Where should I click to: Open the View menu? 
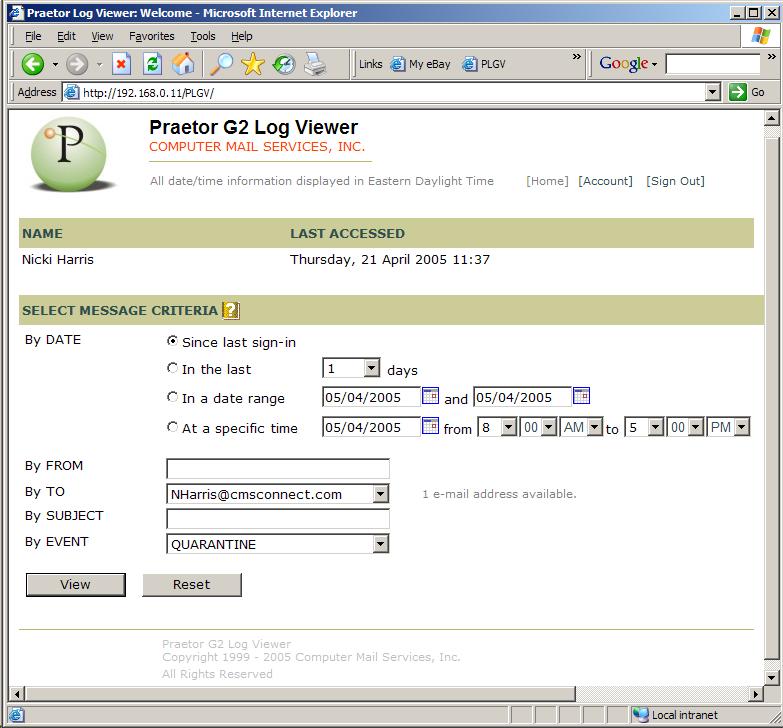point(102,36)
